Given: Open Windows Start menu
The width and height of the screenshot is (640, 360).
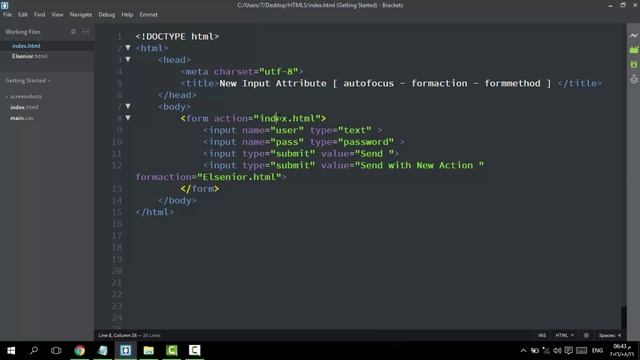Looking at the screenshot, I should [11, 350].
